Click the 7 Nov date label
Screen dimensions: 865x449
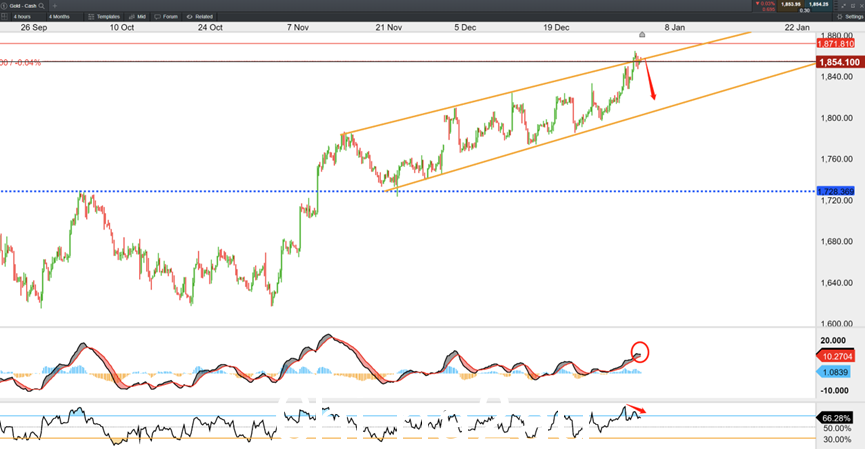click(298, 27)
